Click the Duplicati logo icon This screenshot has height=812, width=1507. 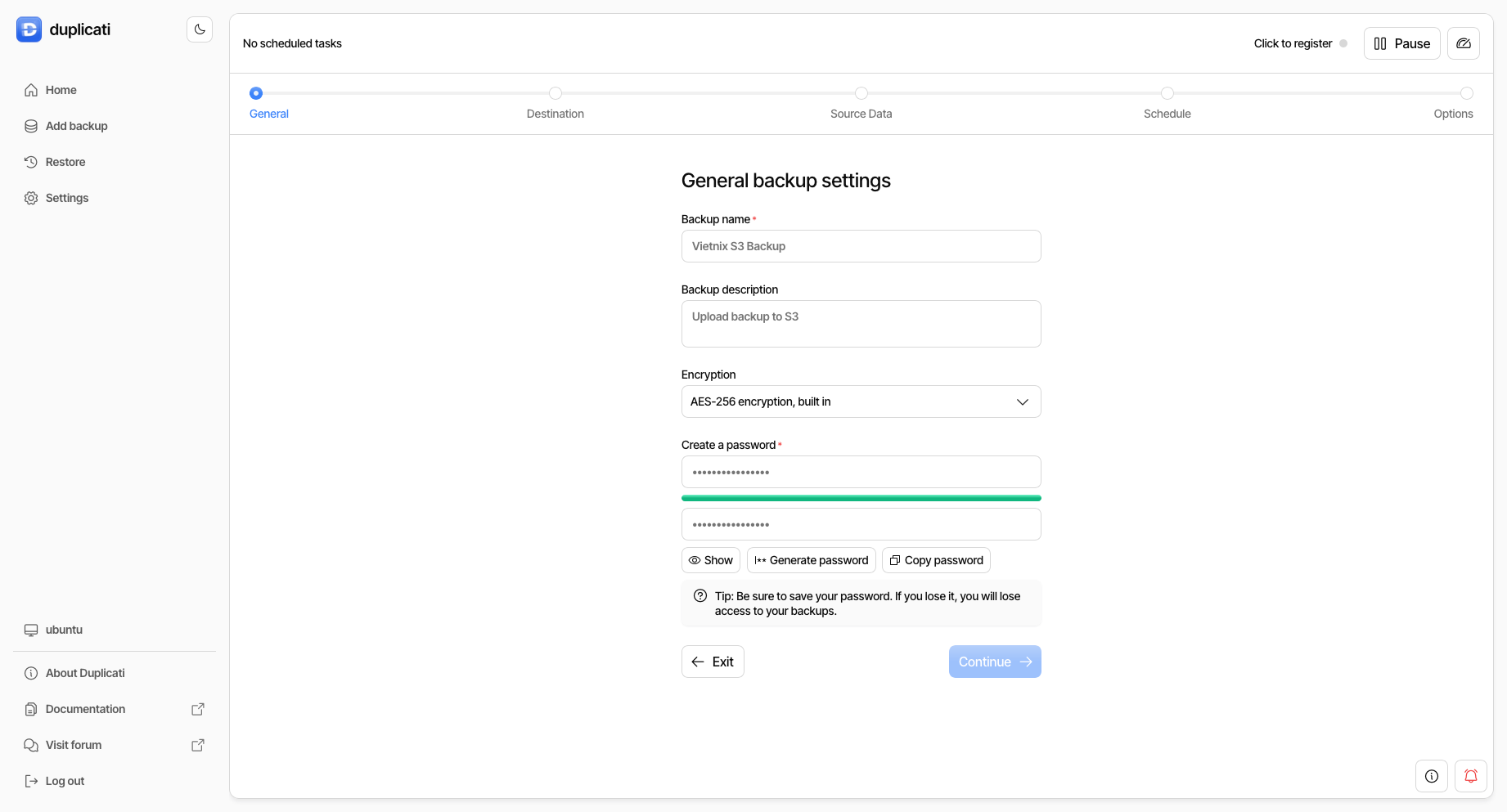[x=29, y=29]
